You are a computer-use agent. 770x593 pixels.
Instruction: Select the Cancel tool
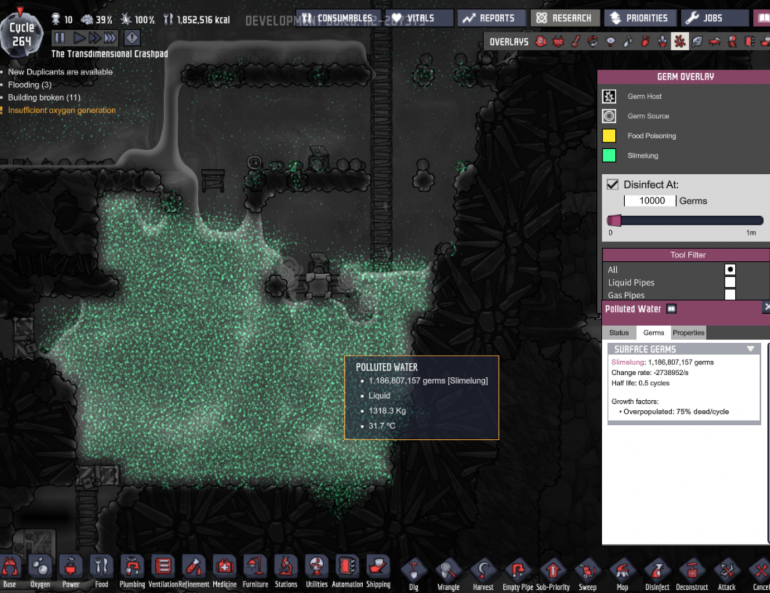point(761,574)
